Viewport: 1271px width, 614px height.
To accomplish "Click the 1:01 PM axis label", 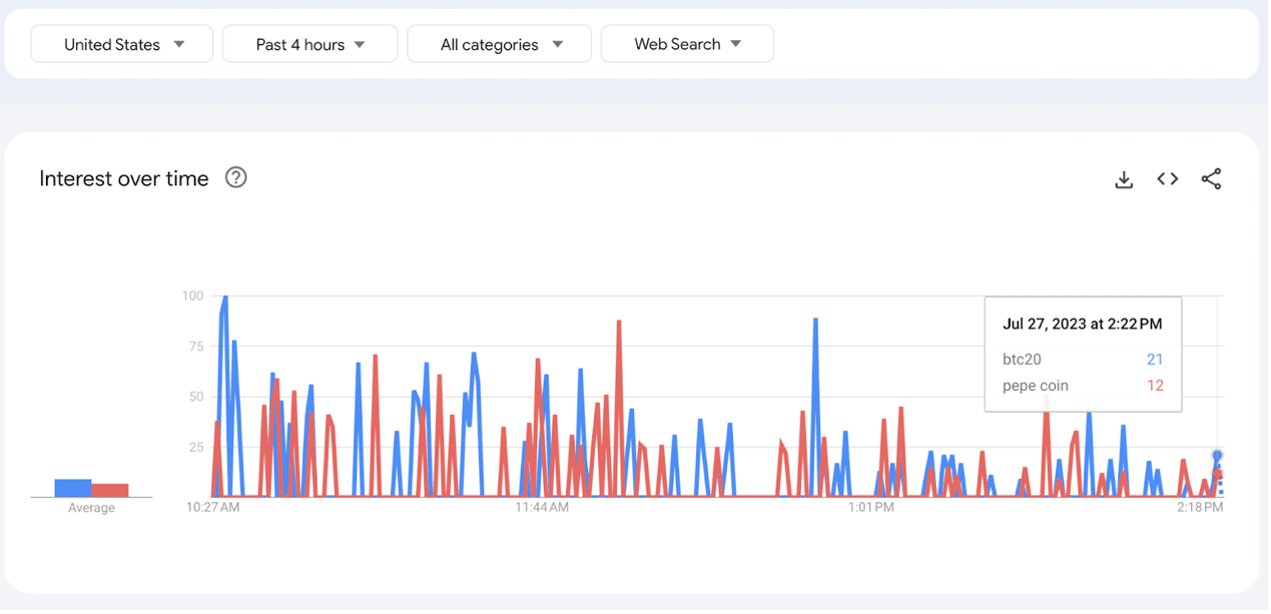I will pos(870,507).
